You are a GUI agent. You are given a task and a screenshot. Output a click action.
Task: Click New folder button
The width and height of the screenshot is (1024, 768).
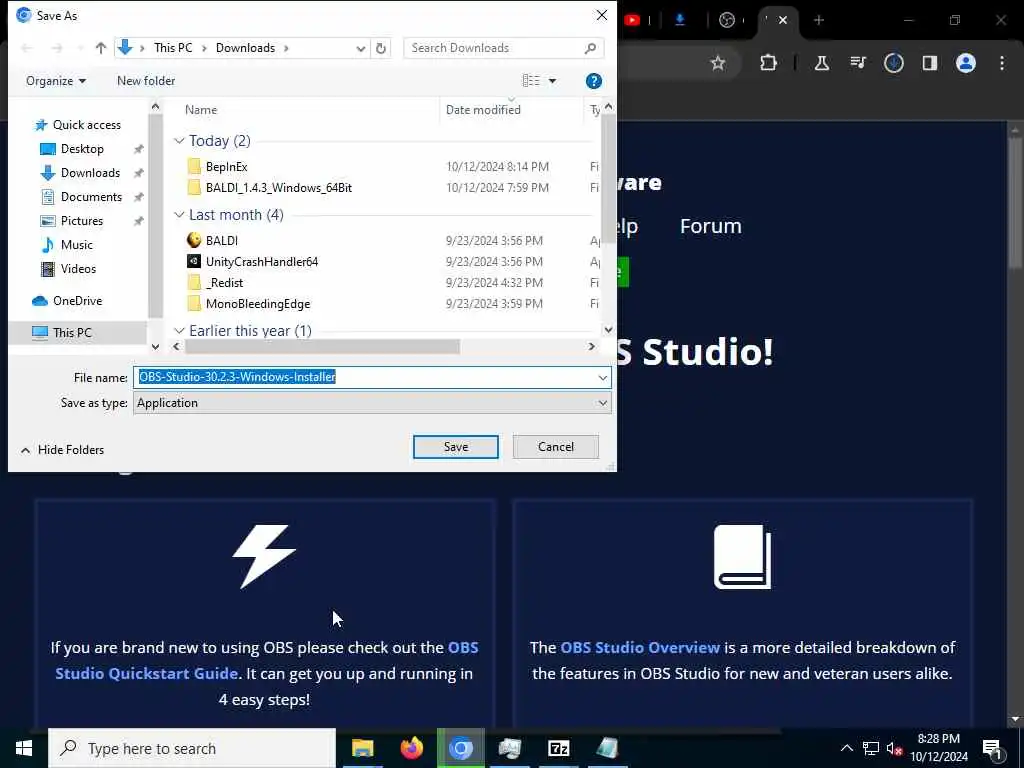(146, 81)
